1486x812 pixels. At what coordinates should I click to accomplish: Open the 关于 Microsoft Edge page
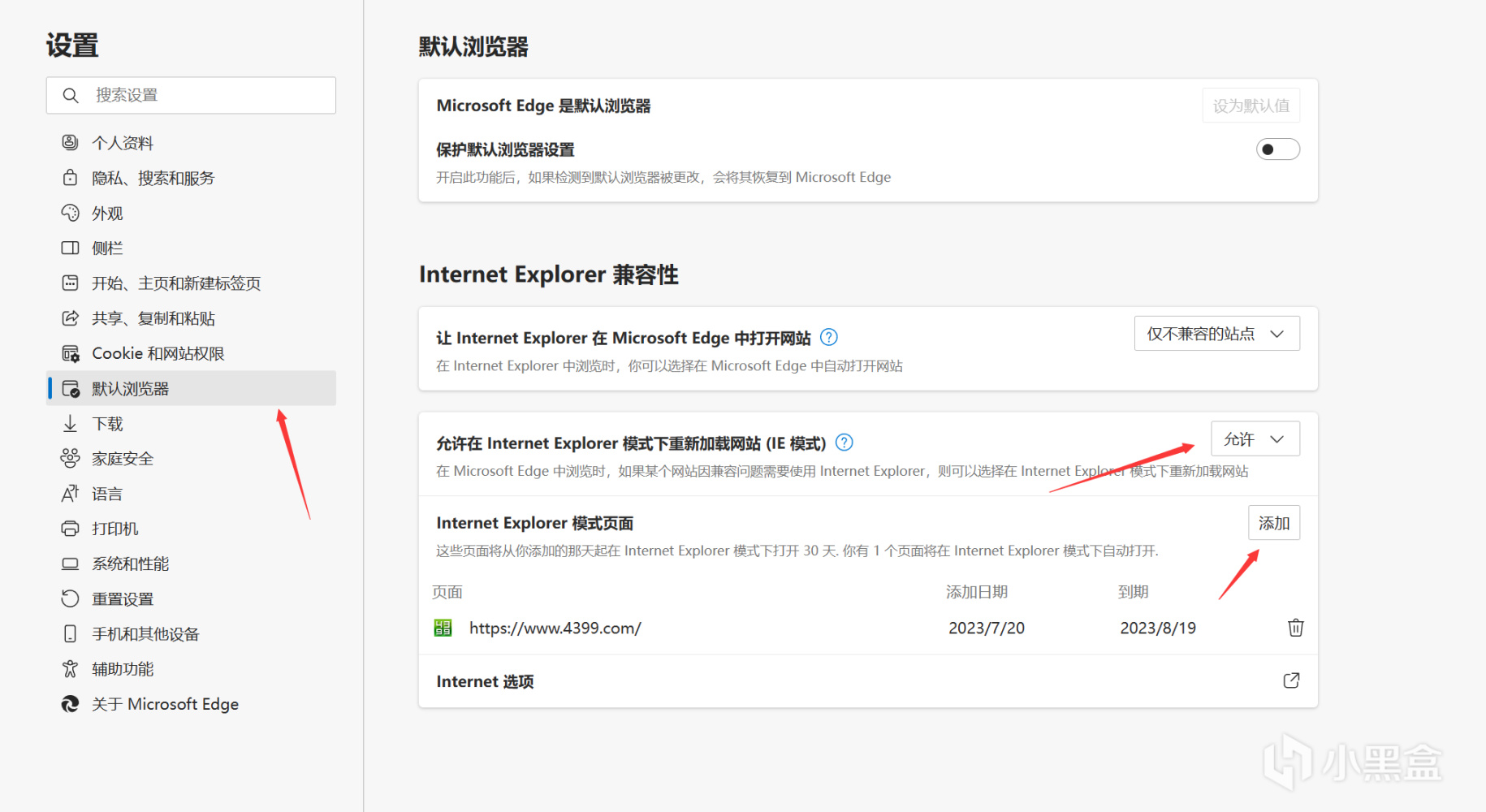click(192, 704)
